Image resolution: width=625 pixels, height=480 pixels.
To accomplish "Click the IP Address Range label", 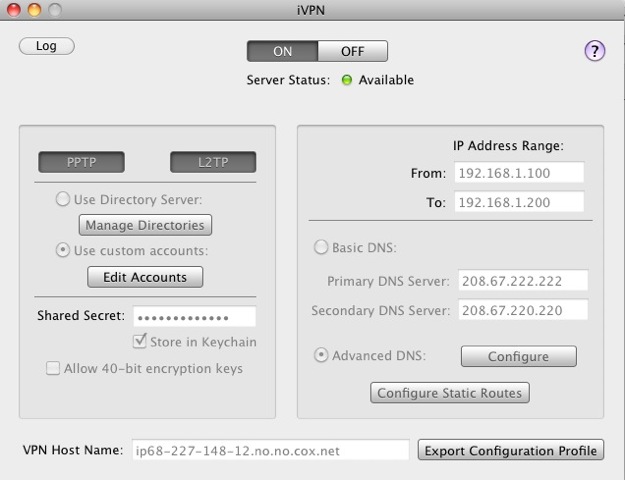I will click(508, 146).
